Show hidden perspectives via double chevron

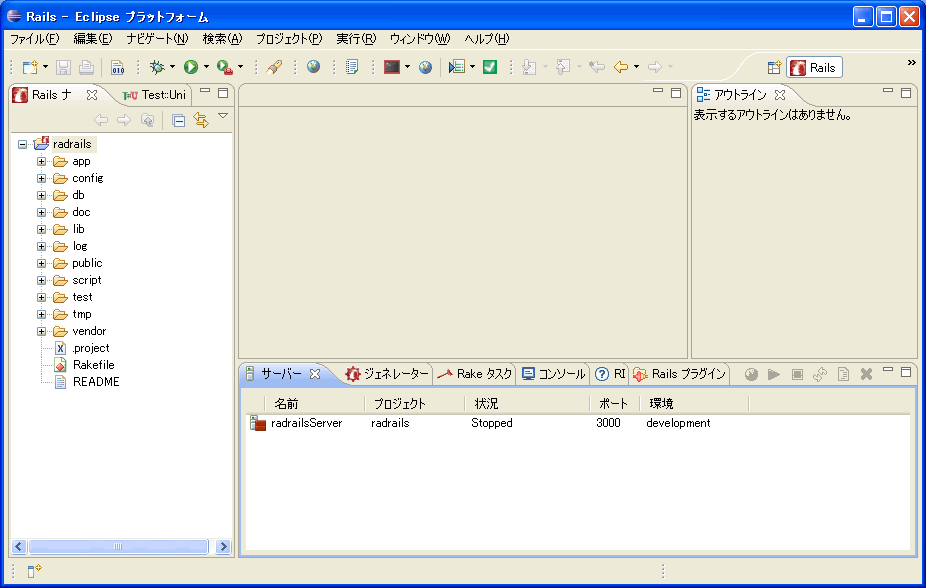click(912, 63)
